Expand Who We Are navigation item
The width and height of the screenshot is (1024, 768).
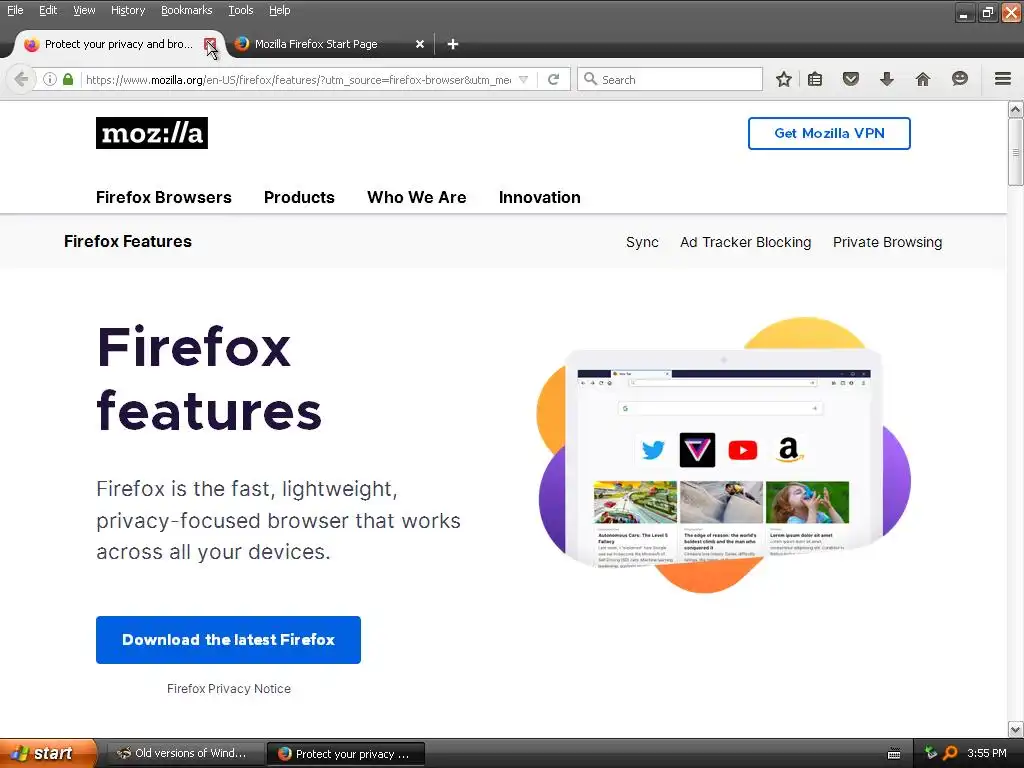tap(417, 197)
